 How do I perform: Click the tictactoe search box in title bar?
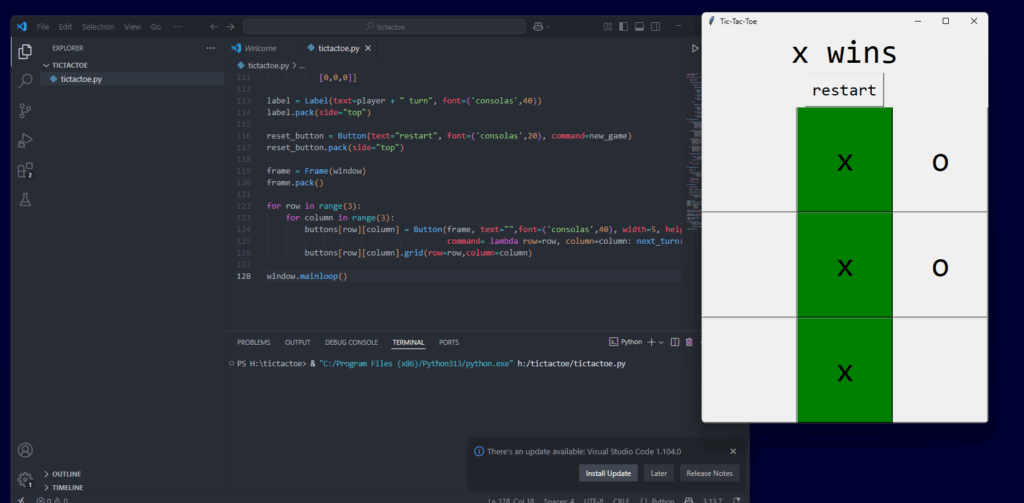(x=385, y=26)
